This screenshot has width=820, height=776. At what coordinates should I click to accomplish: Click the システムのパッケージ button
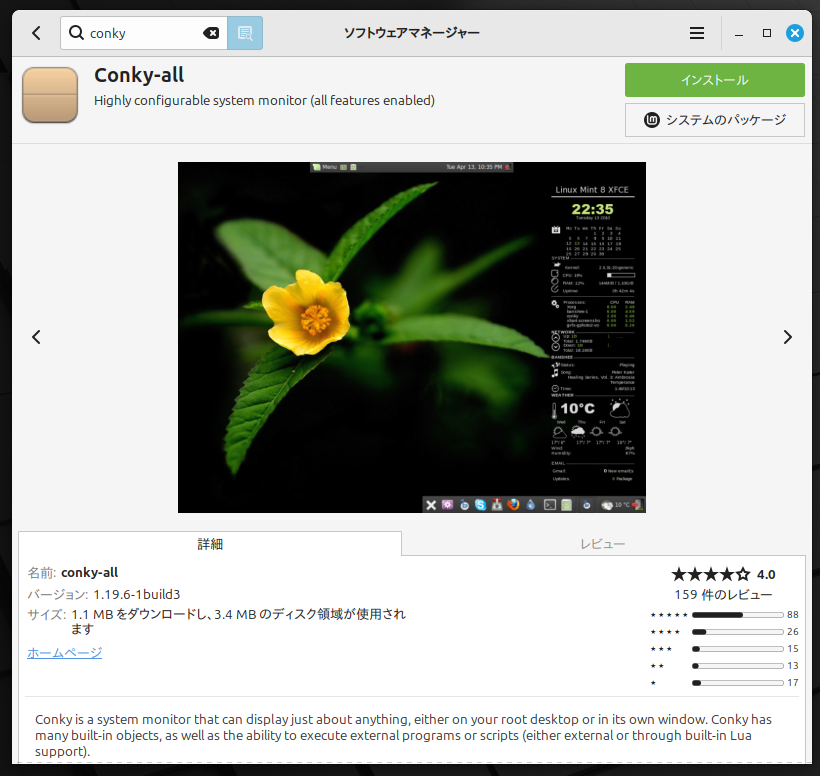(x=714, y=120)
